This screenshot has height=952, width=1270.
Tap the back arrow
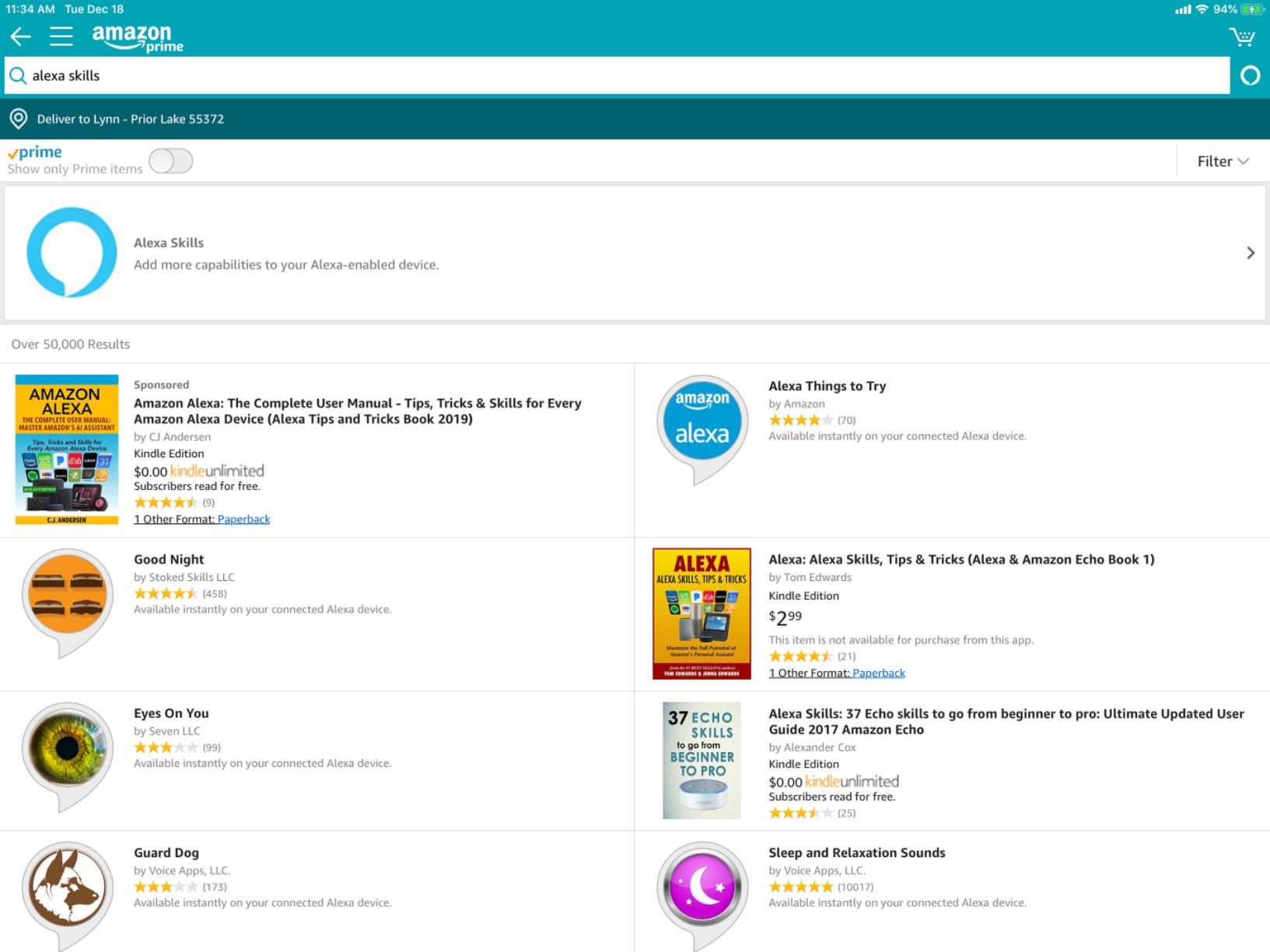pyautogui.click(x=19, y=36)
